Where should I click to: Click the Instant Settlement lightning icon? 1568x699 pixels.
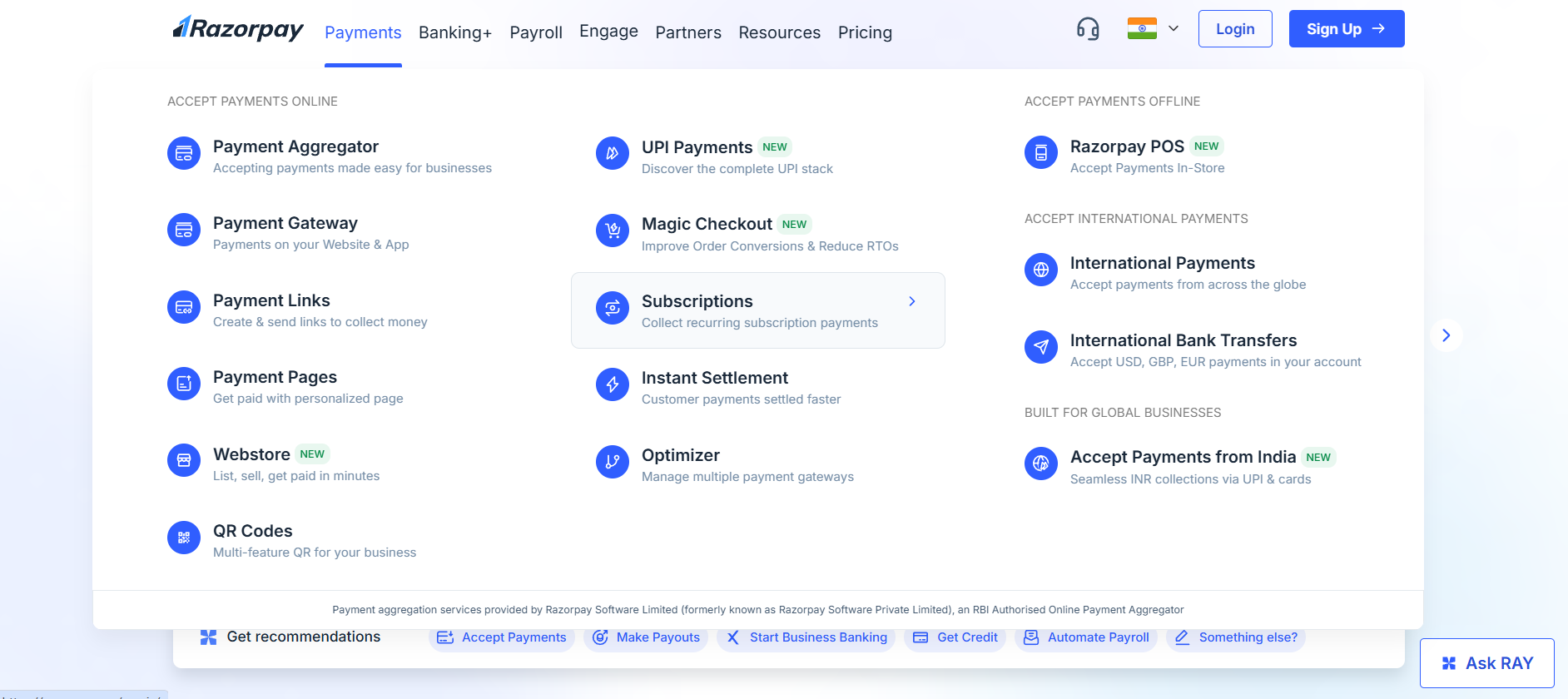click(x=613, y=384)
